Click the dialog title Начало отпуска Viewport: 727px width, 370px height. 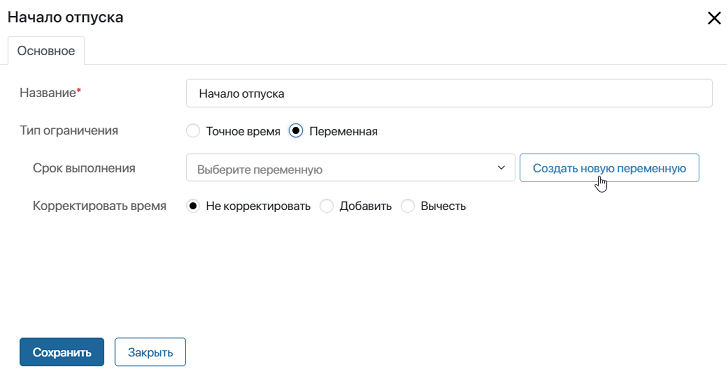[65, 17]
